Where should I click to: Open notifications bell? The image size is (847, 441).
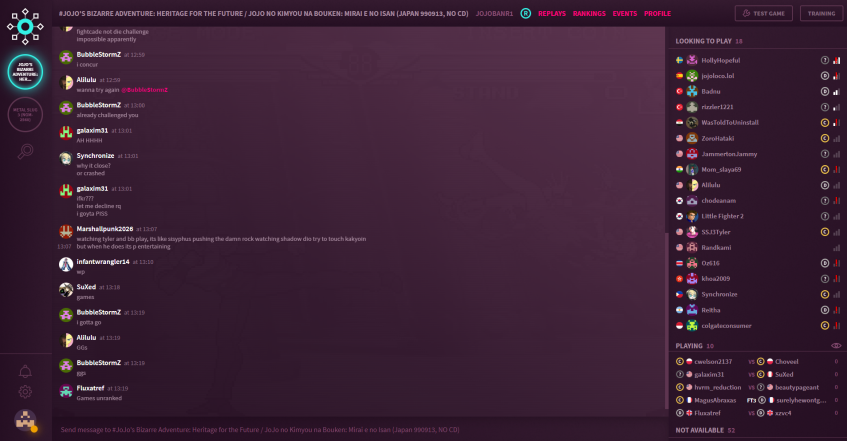point(25,372)
